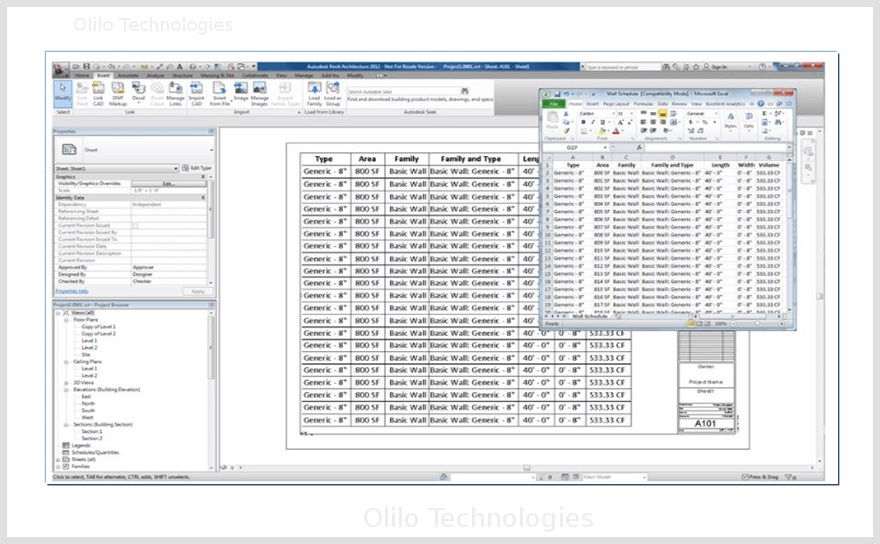This screenshot has height=544, width=880.
Task: Click Save icon in Excel title bar
Action: pos(557,94)
